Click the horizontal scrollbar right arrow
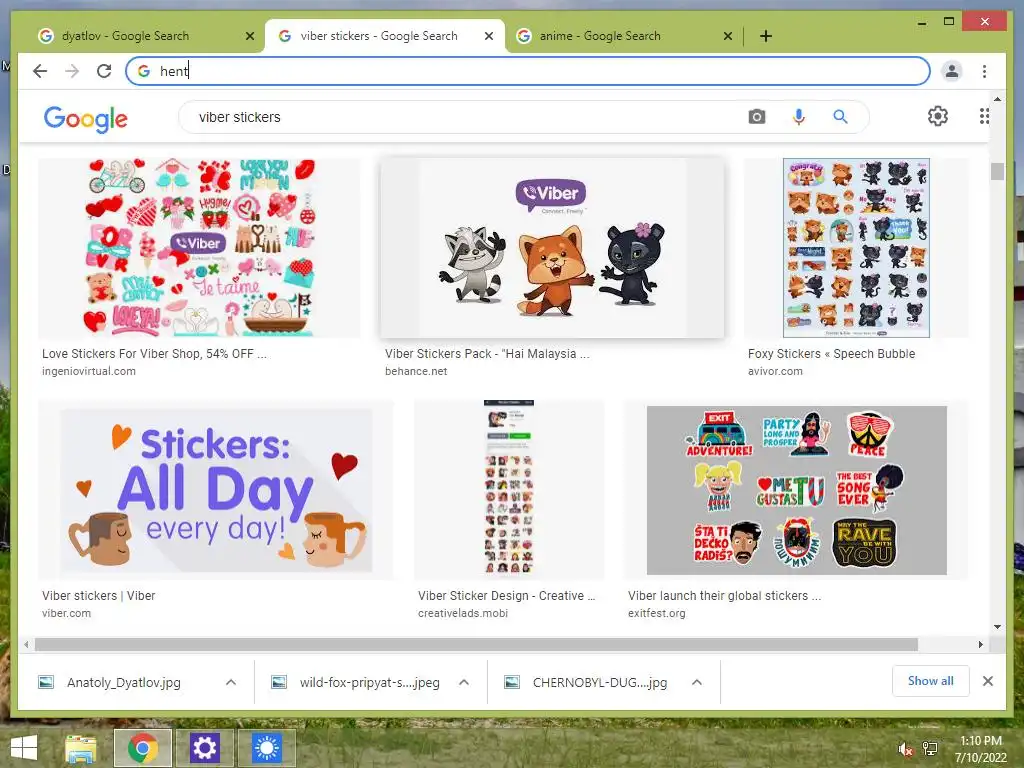Image resolution: width=1024 pixels, height=768 pixels. tap(980, 645)
